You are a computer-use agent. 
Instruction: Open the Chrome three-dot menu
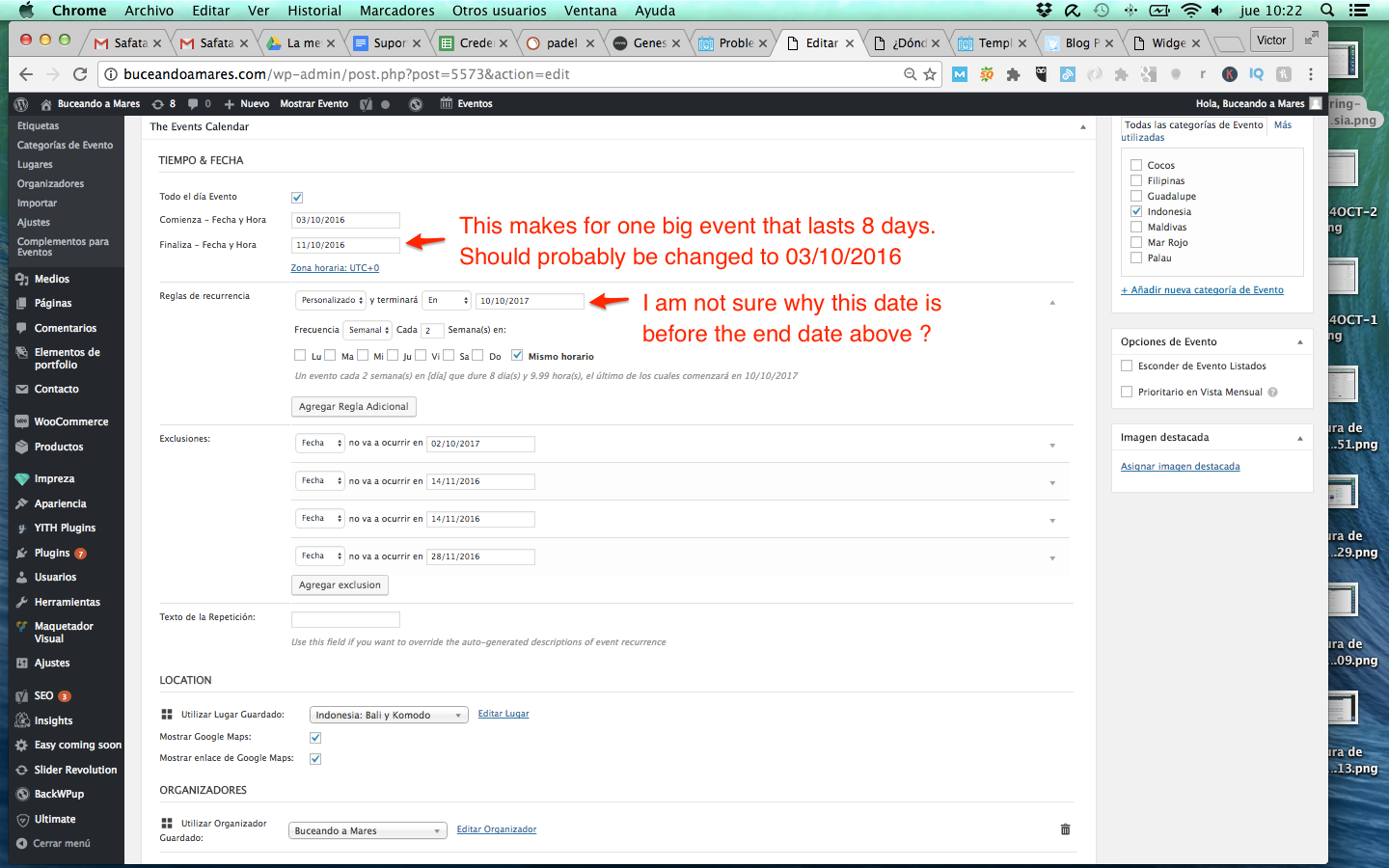pyautogui.click(x=1311, y=74)
